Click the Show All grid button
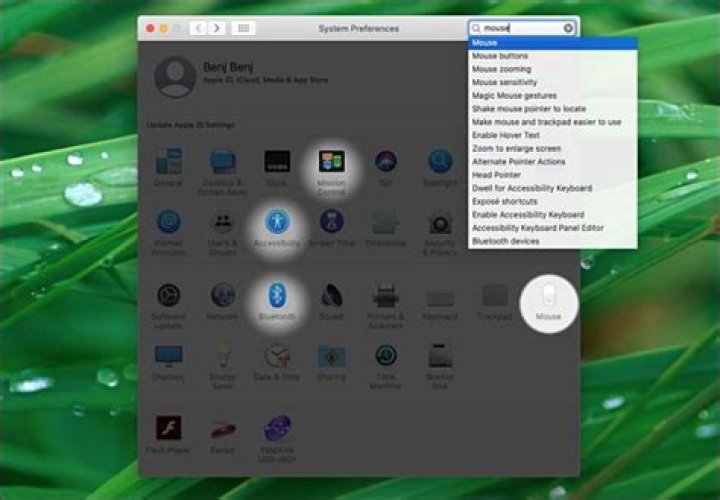 pos(243,28)
